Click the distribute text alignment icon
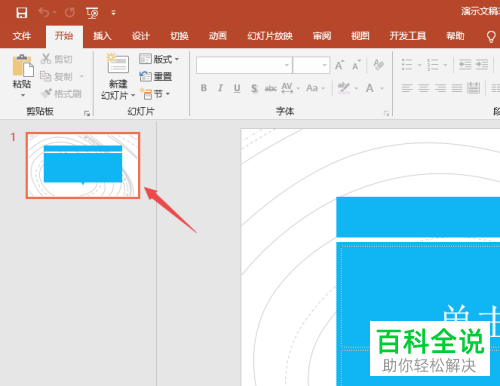Viewport: 500px width, 386px height. point(474,88)
